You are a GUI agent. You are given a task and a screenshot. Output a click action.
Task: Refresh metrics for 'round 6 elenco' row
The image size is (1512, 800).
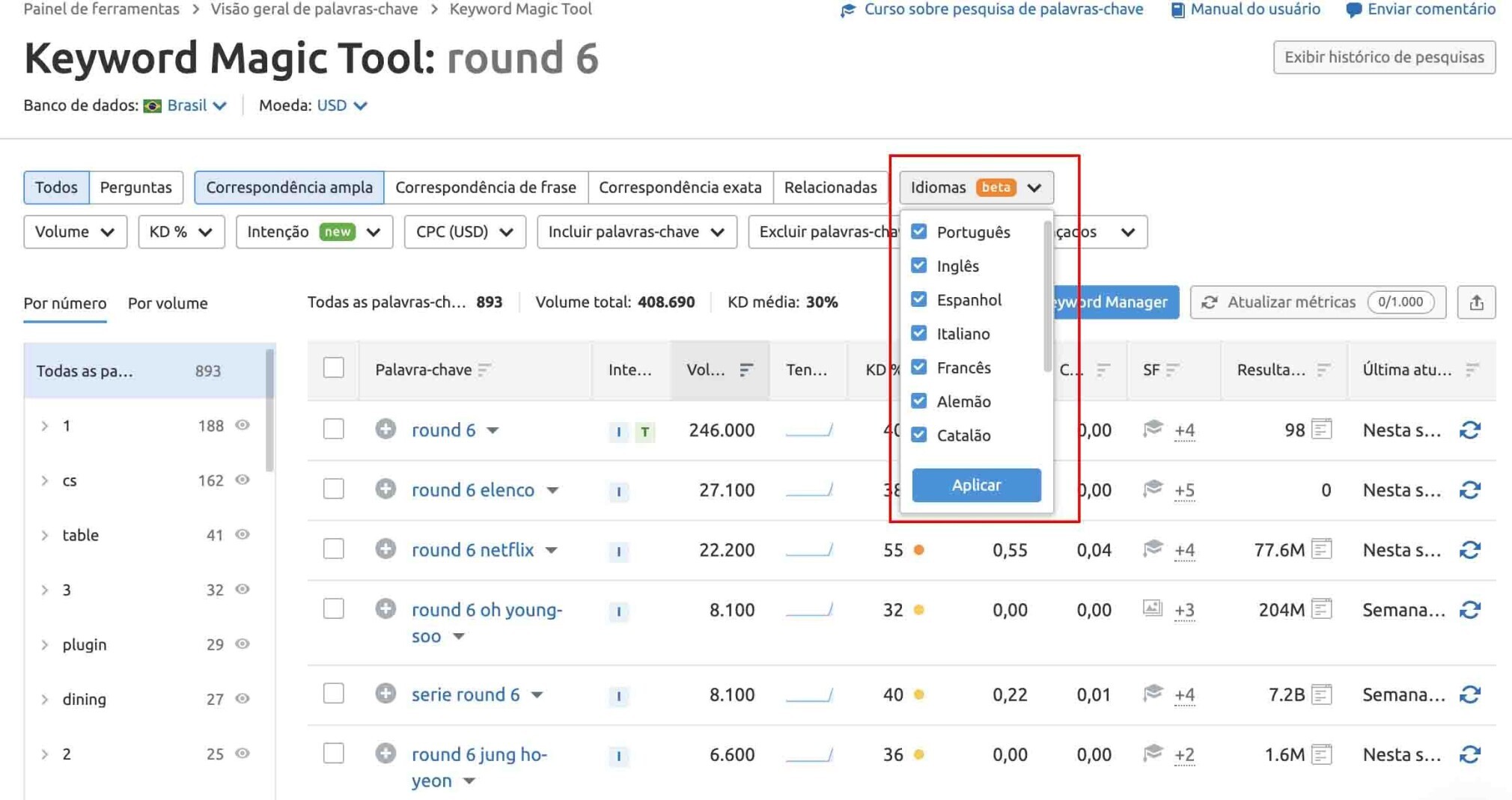coord(1470,489)
